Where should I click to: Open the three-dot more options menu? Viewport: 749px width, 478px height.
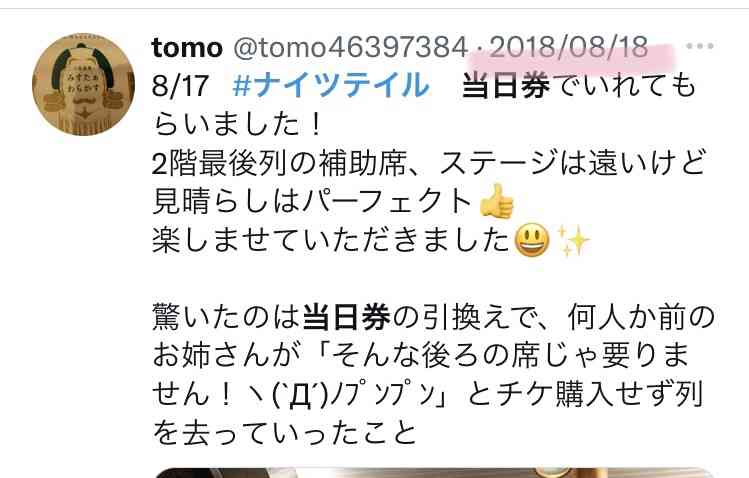[700, 46]
